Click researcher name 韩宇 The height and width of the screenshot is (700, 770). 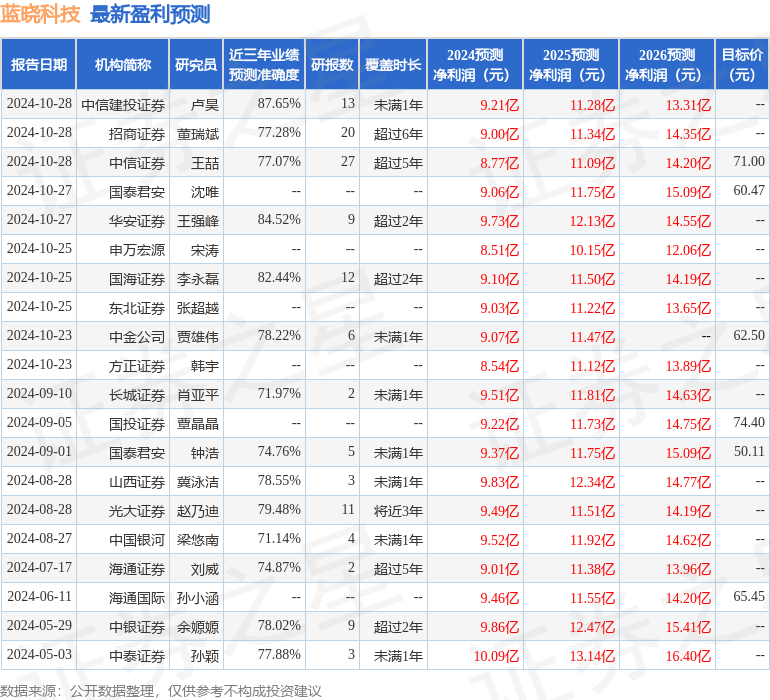pyautogui.click(x=205, y=365)
